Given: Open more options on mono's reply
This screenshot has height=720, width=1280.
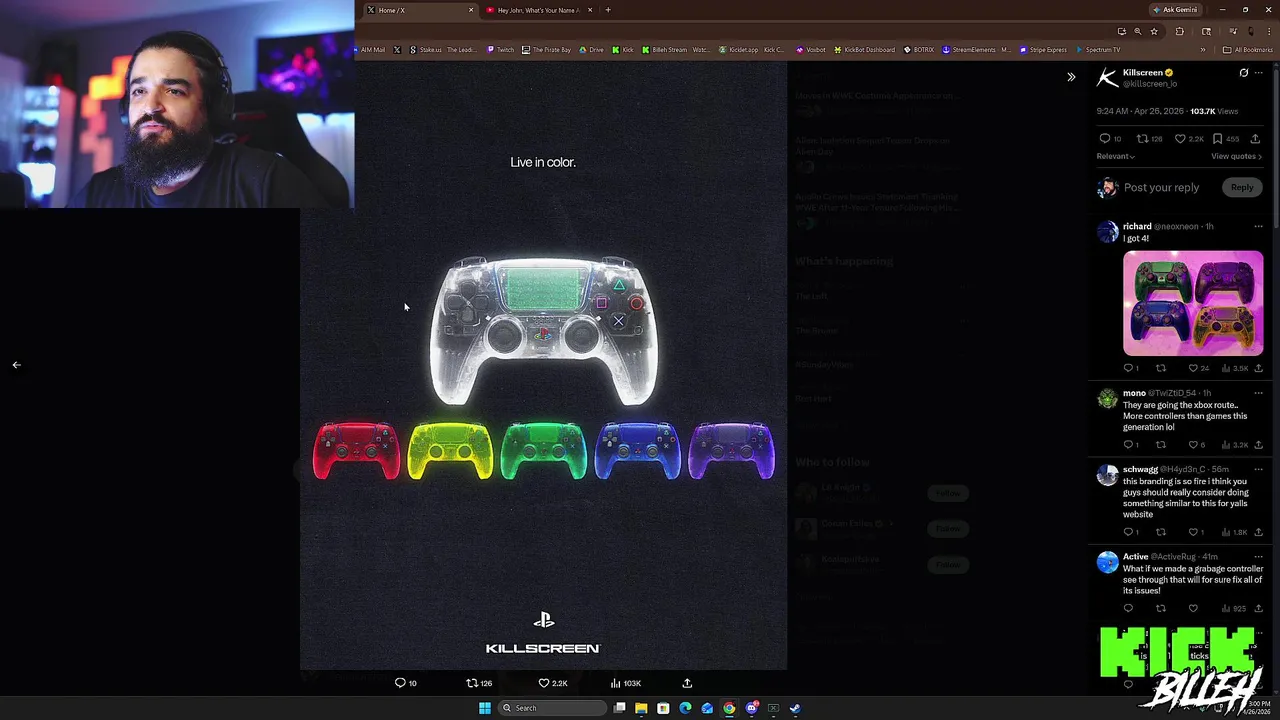Looking at the screenshot, I should tap(1259, 393).
